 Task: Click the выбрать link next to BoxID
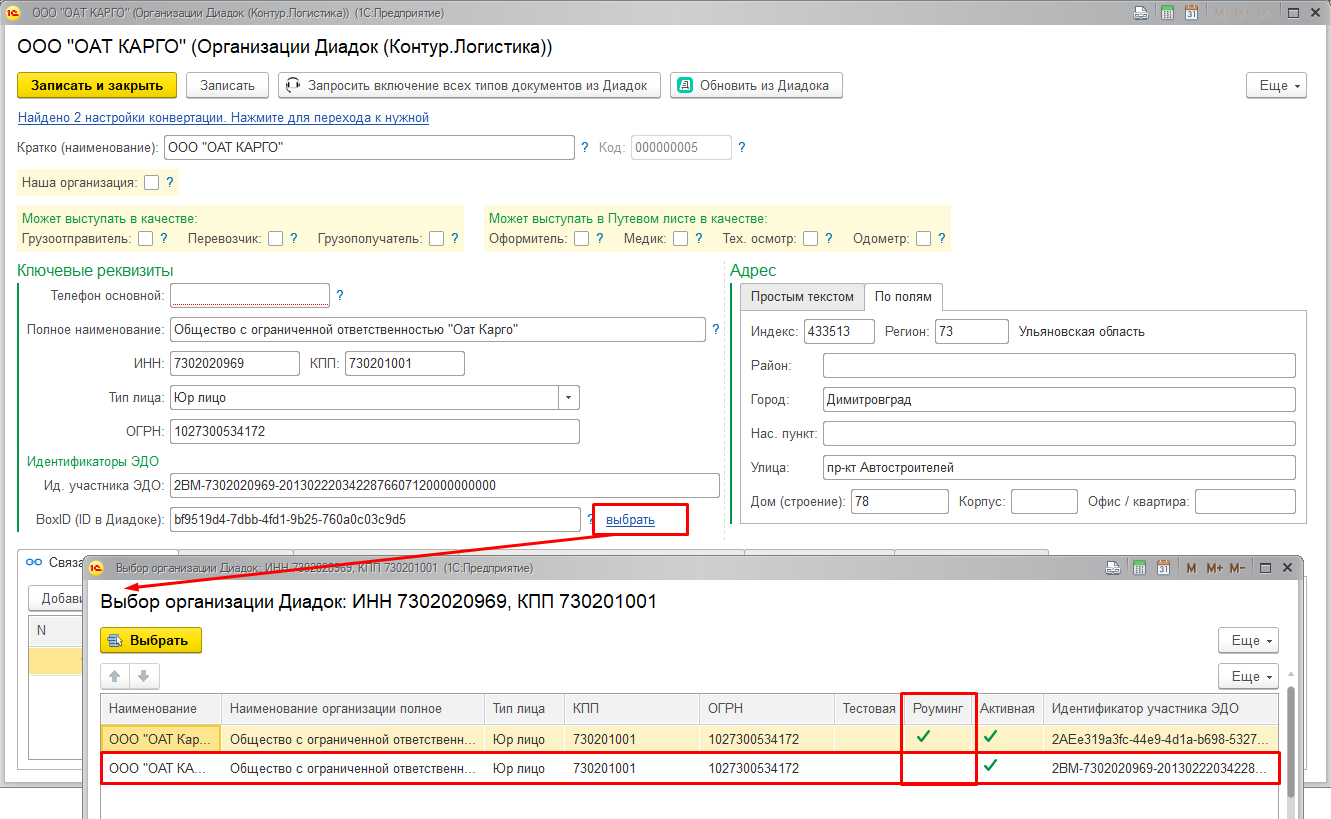630,520
